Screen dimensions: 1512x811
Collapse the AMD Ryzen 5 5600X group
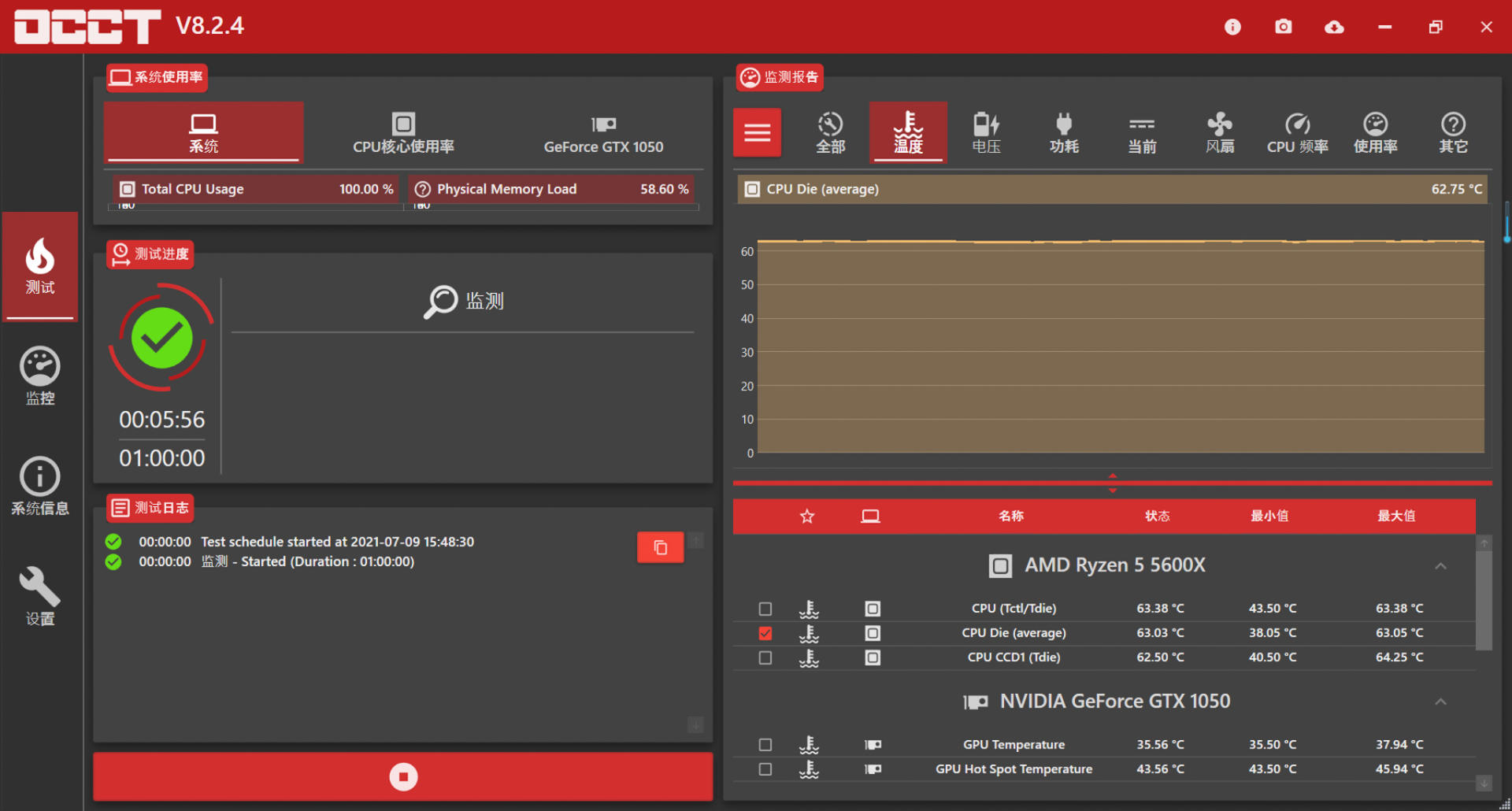coord(1440,566)
